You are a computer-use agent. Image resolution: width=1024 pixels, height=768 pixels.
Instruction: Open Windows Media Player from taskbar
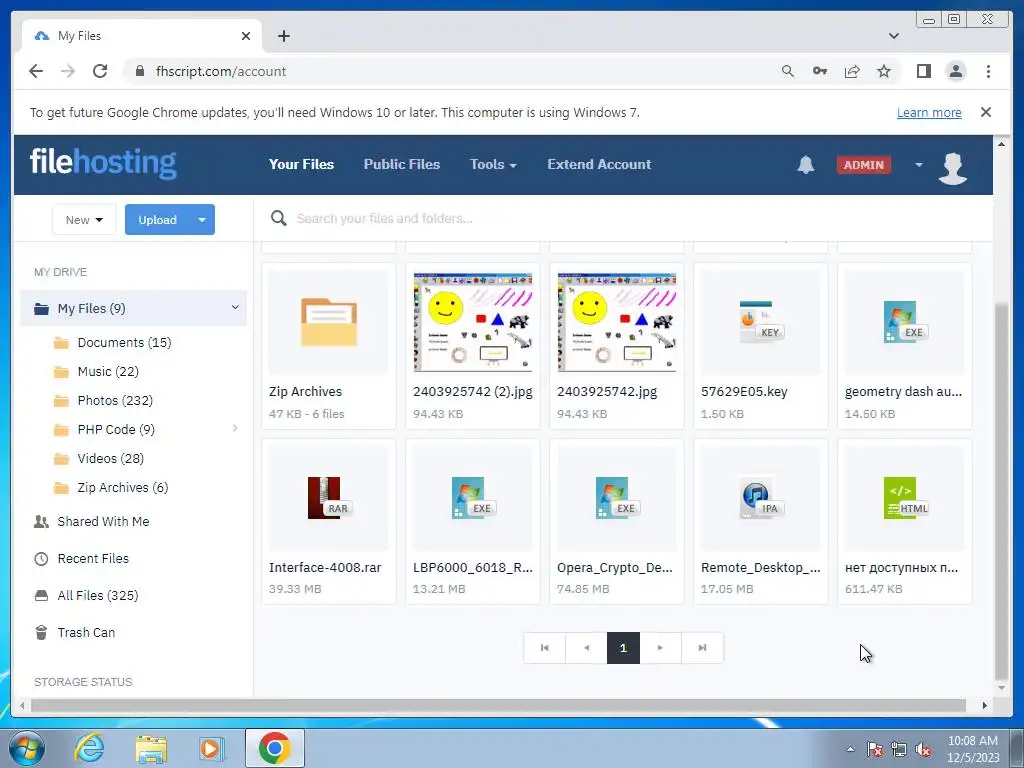212,748
